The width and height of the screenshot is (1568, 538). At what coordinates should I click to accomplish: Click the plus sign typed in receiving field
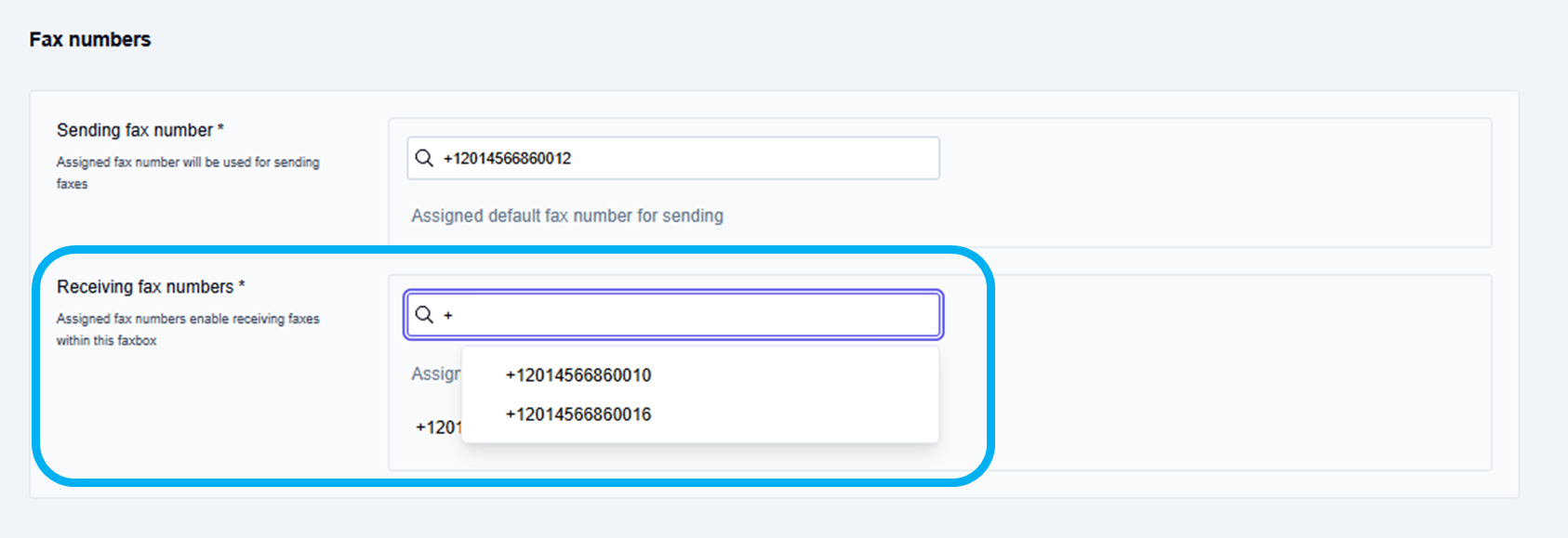coord(448,316)
